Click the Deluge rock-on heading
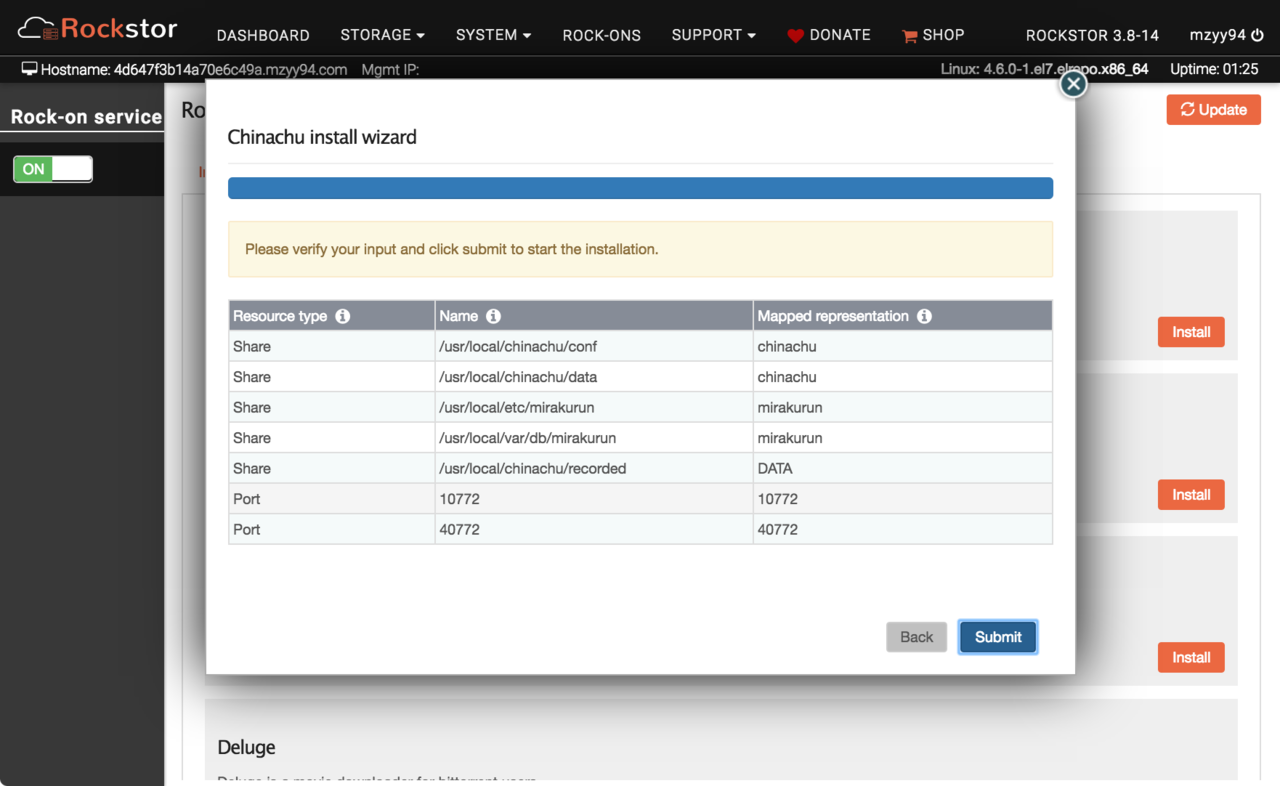This screenshot has height=786, width=1280. pos(246,747)
